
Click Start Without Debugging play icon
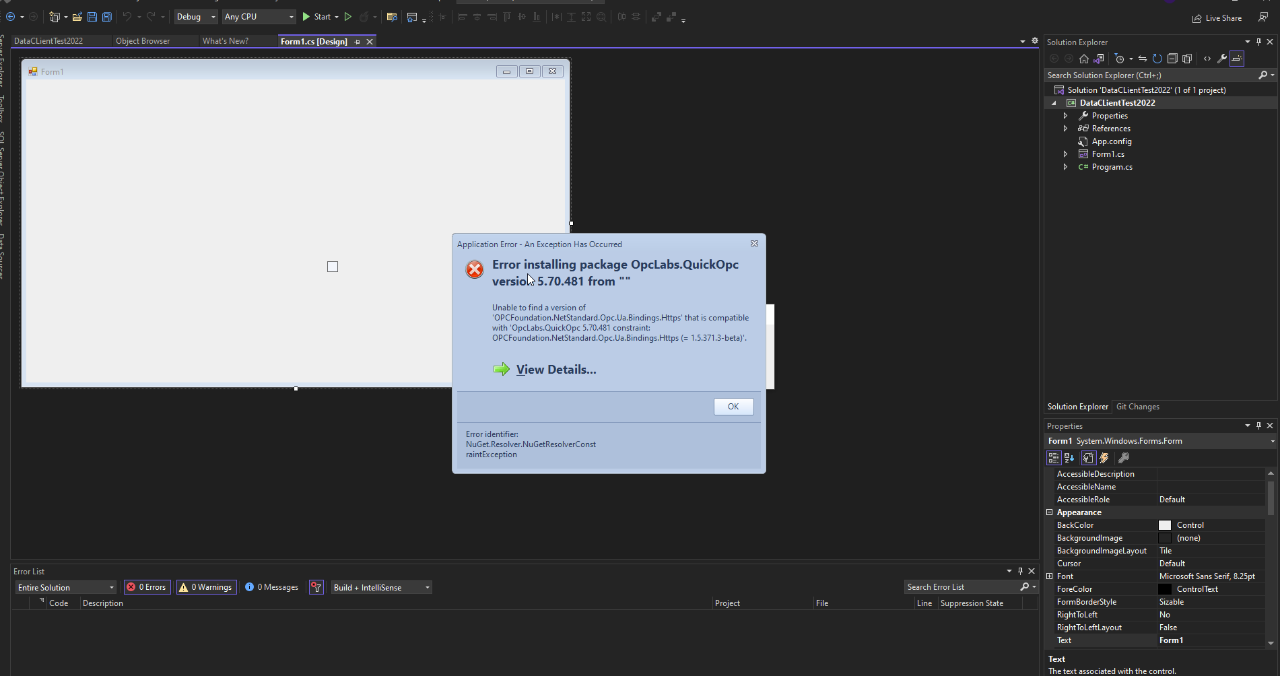(347, 17)
